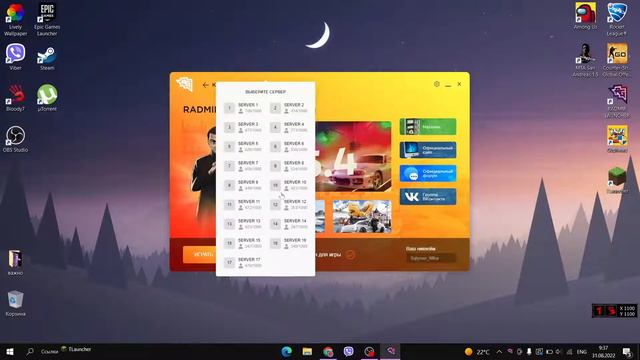Screen dimensions: 640x360
Task: Open the Bloody7 desktop shortcut
Action: pyautogui.click(x=16, y=98)
